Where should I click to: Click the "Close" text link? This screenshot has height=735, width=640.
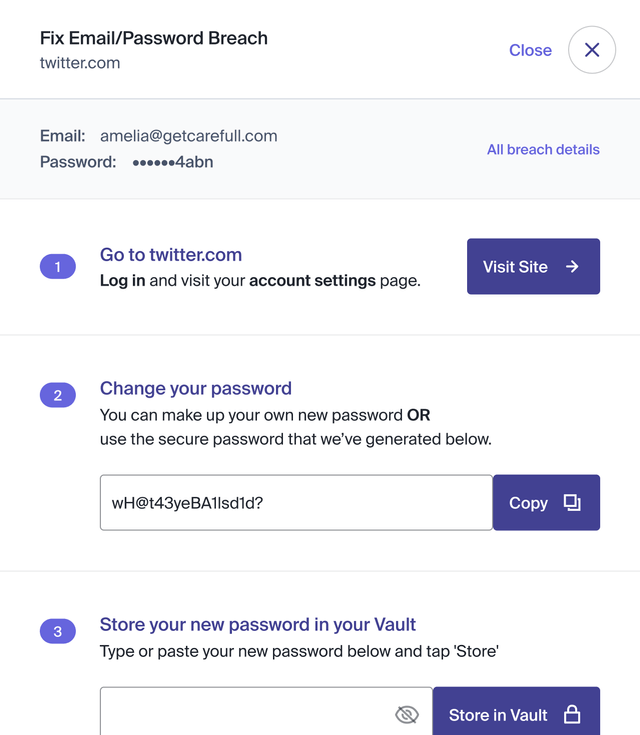[x=530, y=50]
